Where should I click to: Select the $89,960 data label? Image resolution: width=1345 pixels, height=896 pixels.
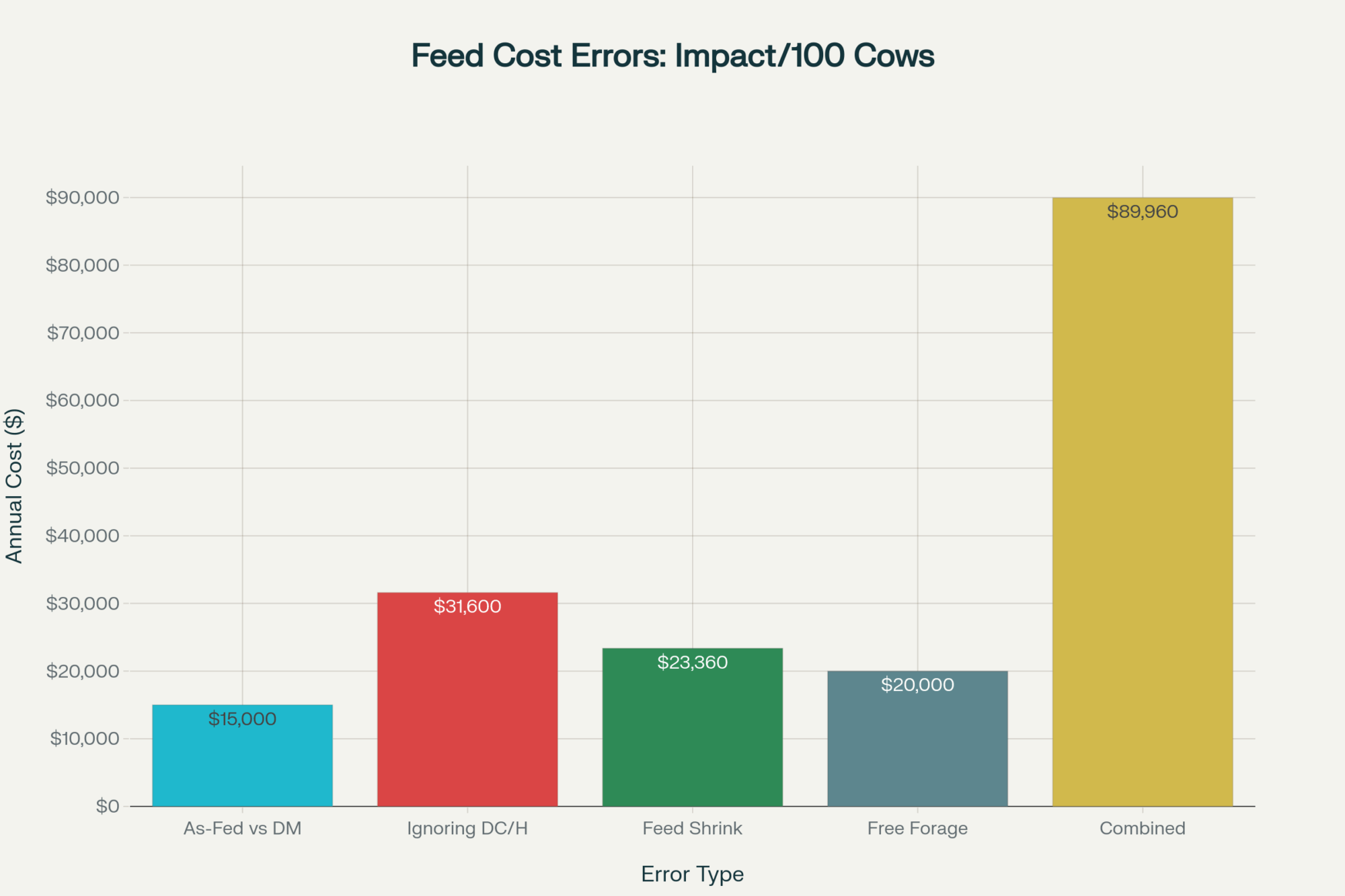point(1142,212)
